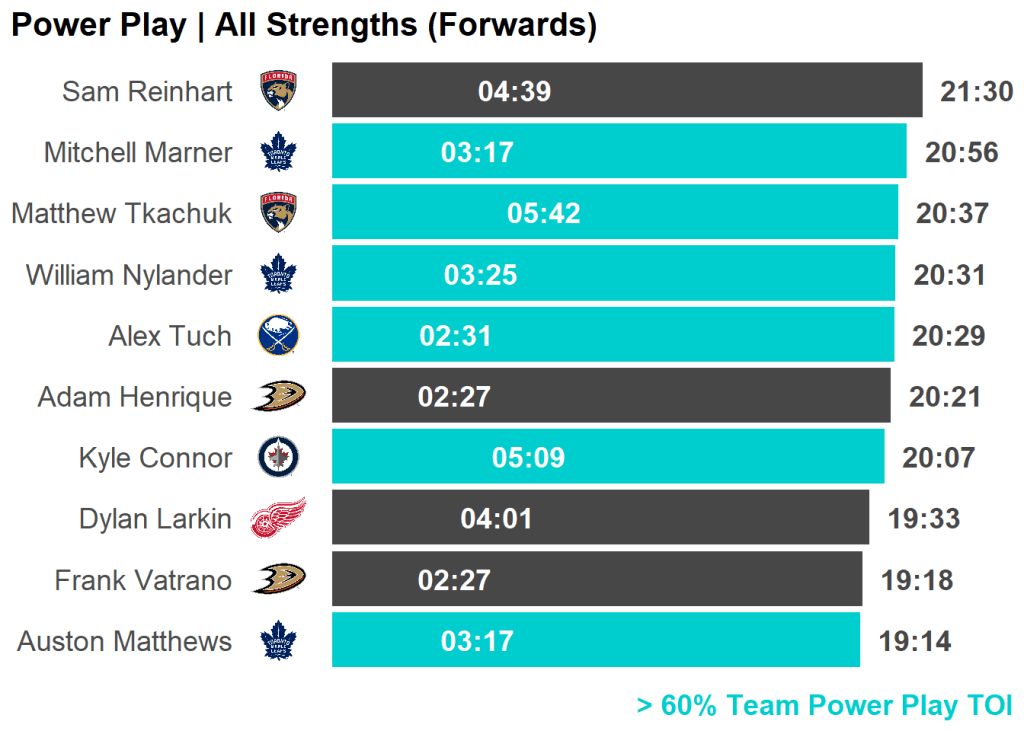Click the Panthers logo beside Sam Reinhart
This screenshot has width=1024, height=731.
pyautogui.click(x=279, y=91)
